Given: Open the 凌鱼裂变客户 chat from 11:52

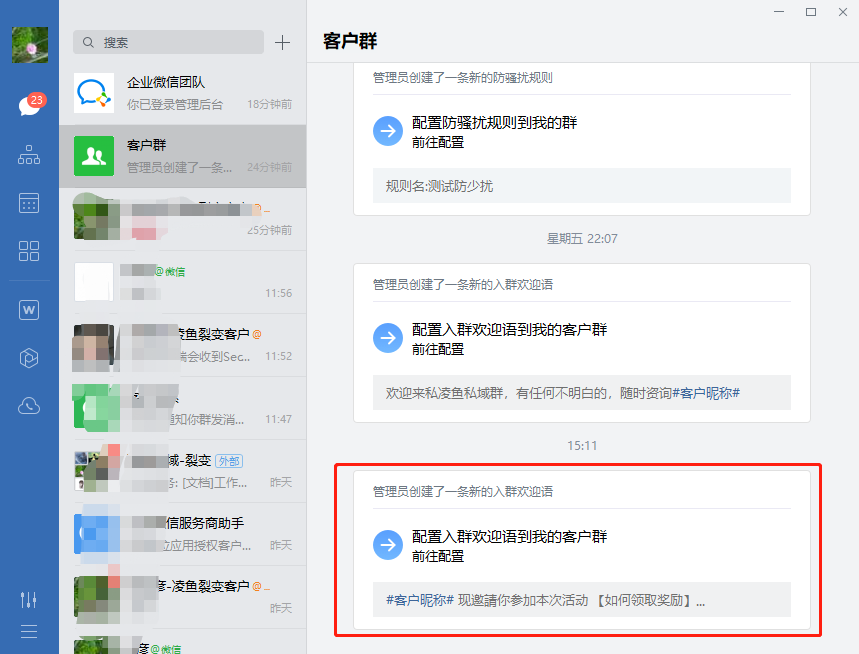Looking at the screenshot, I should (x=182, y=343).
